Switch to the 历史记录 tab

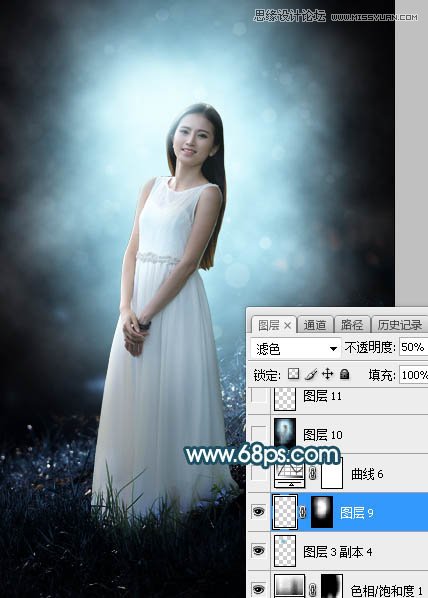pyautogui.click(x=399, y=325)
